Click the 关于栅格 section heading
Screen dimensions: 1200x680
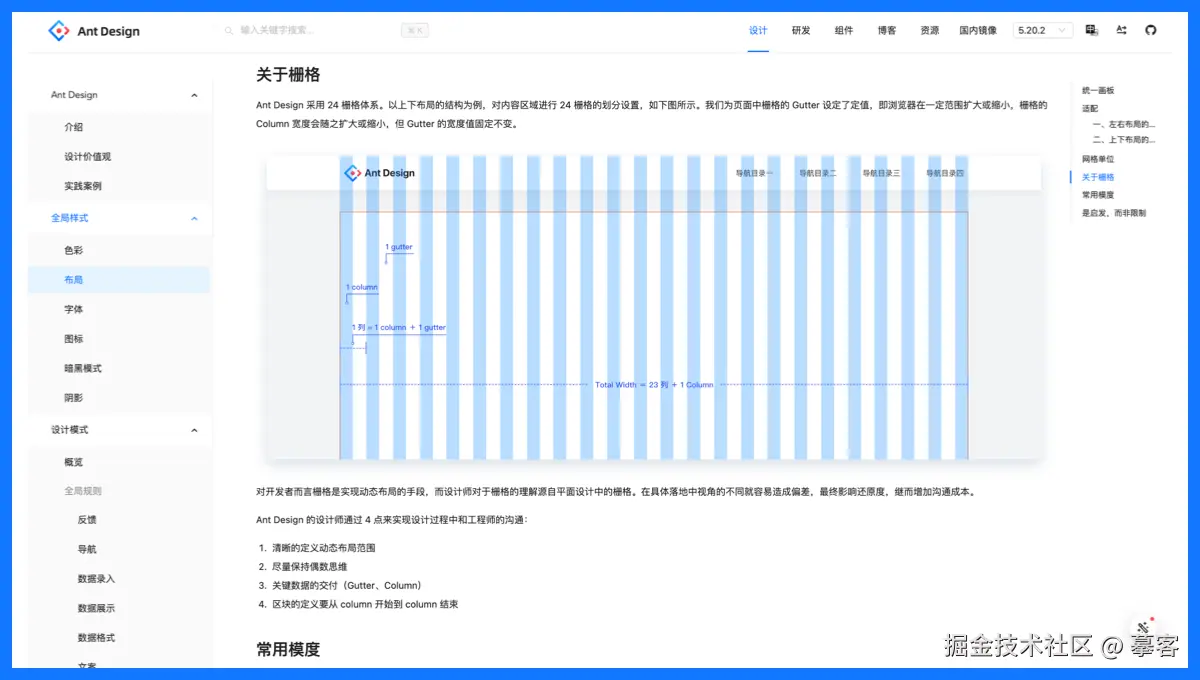point(288,75)
